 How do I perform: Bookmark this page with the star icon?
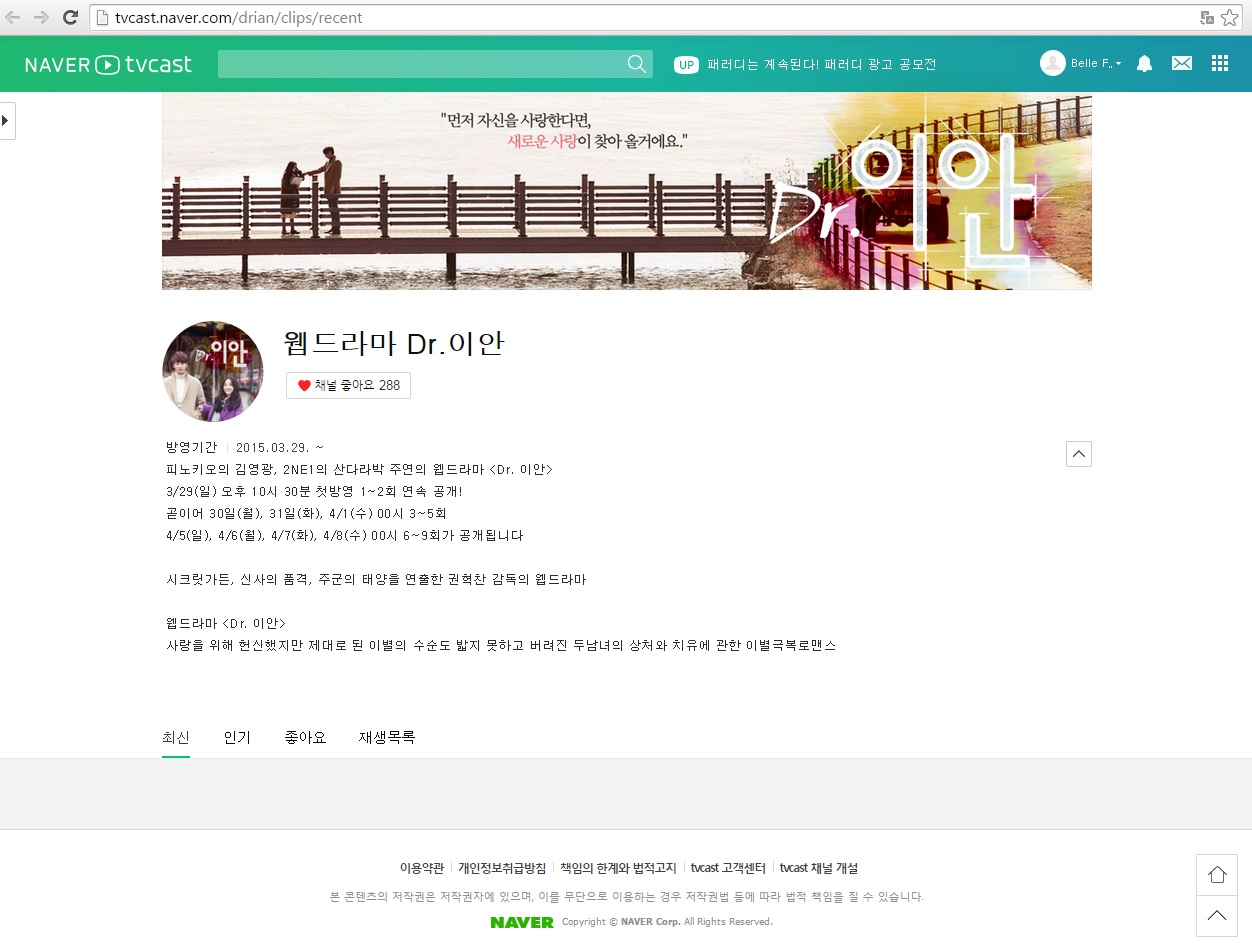tap(1229, 18)
